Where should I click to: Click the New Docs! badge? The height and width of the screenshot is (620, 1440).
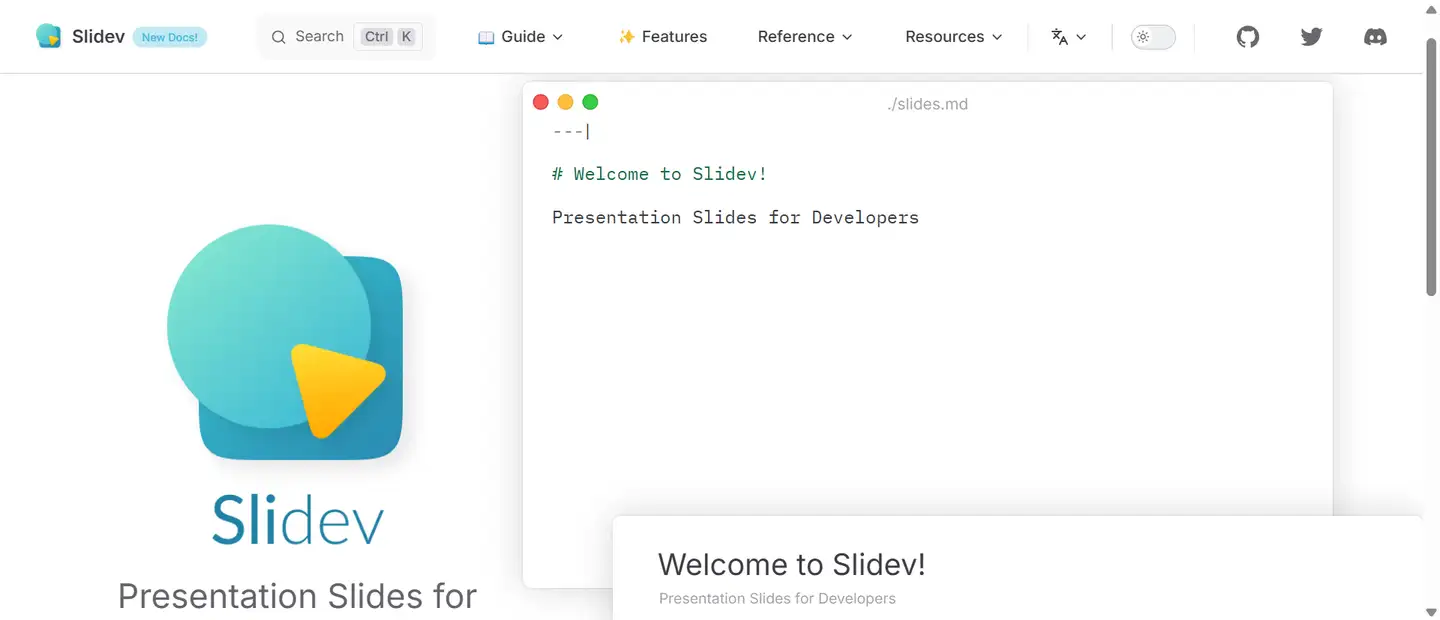pyautogui.click(x=170, y=38)
